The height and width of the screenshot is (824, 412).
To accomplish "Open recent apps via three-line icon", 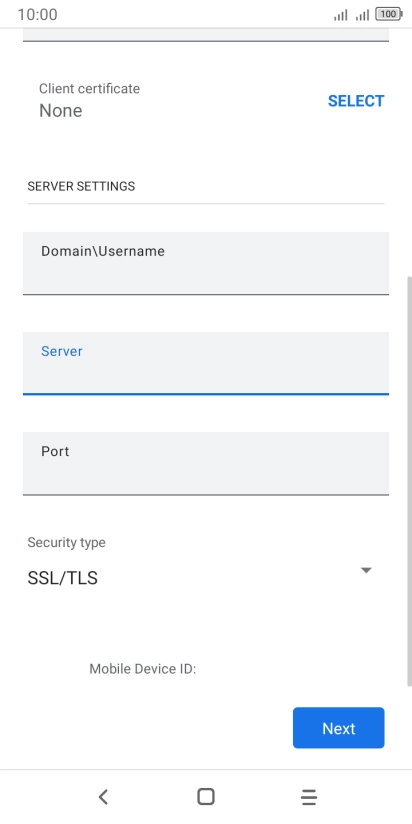I will pyautogui.click(x=309, y=797).
